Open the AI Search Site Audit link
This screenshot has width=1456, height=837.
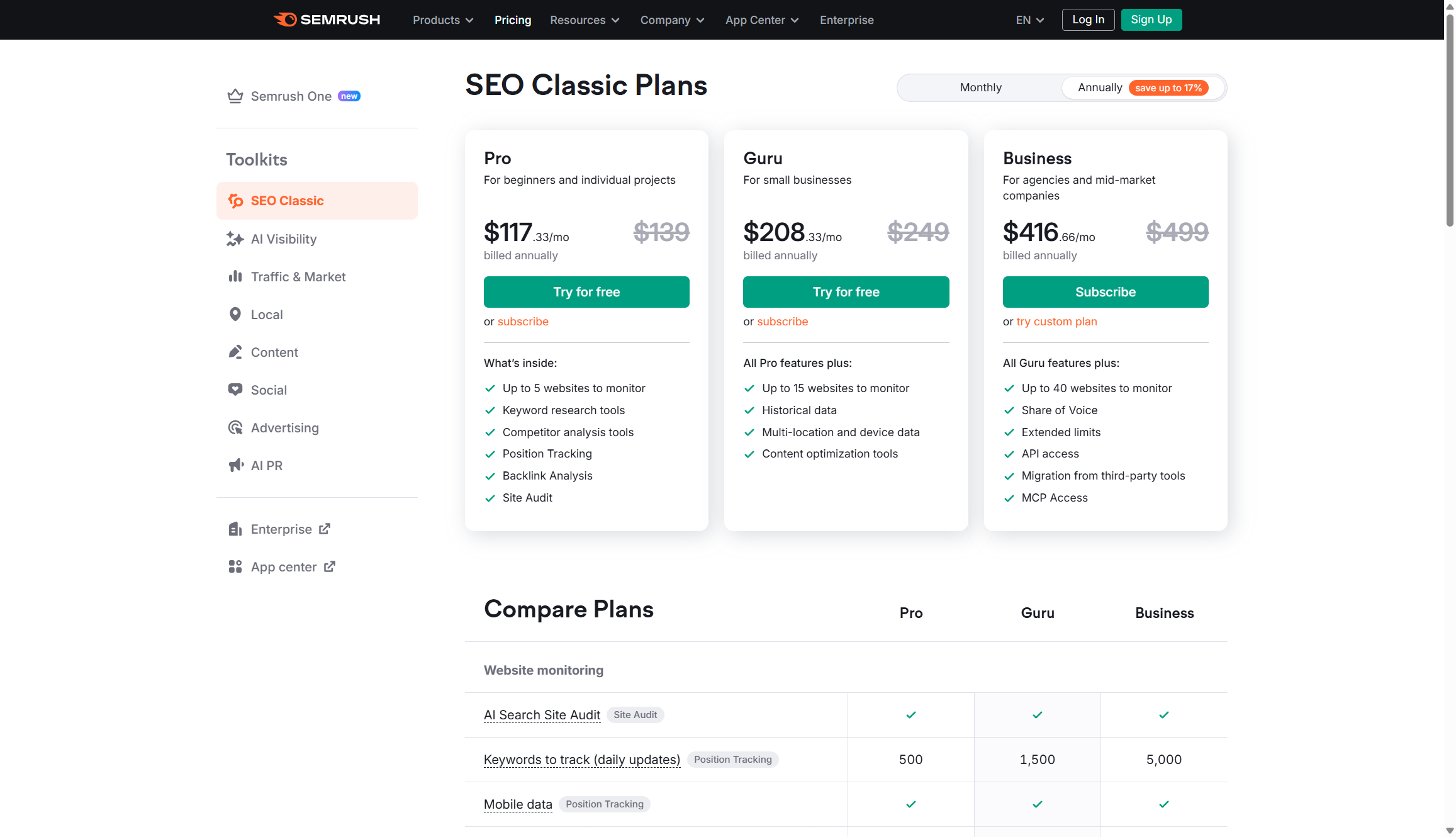tap(542, 714)
